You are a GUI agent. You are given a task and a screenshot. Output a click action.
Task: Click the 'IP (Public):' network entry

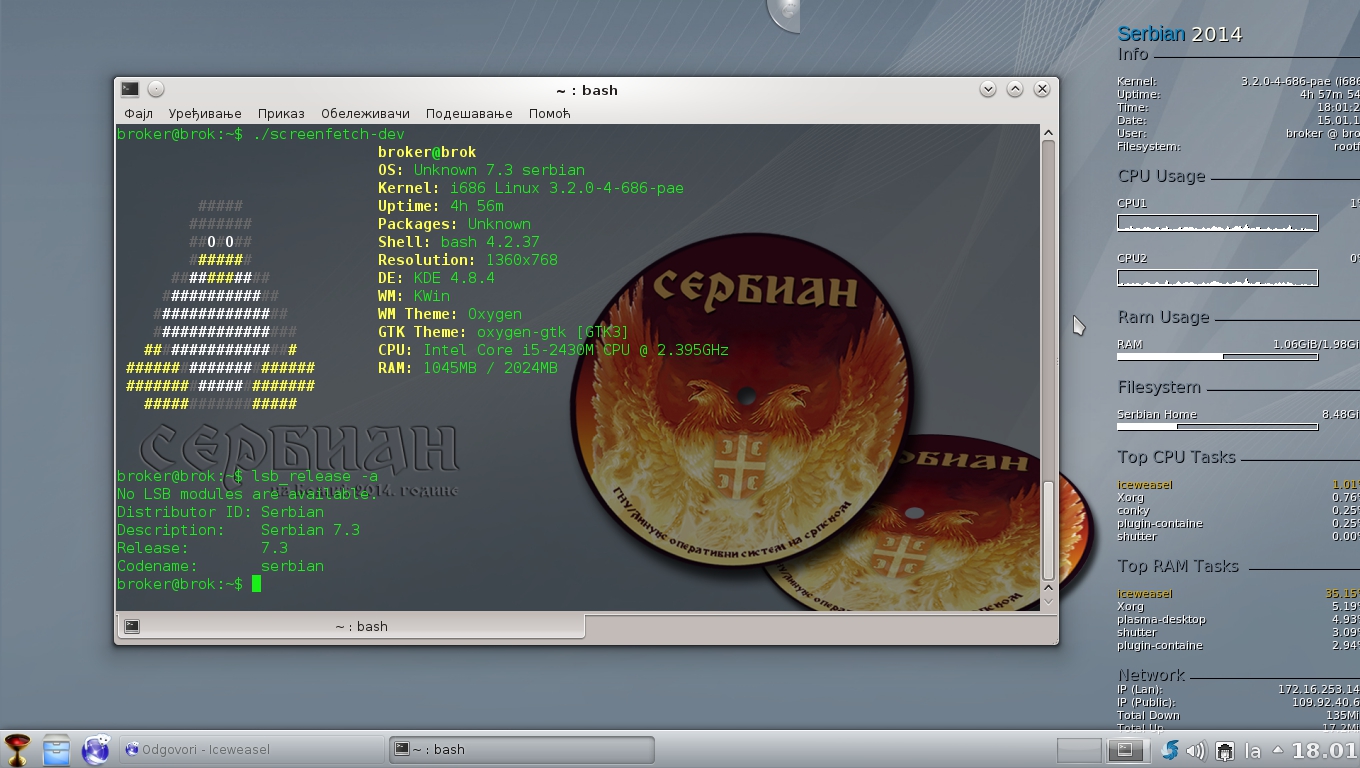pyautogui.click(x=1150, y=702)
